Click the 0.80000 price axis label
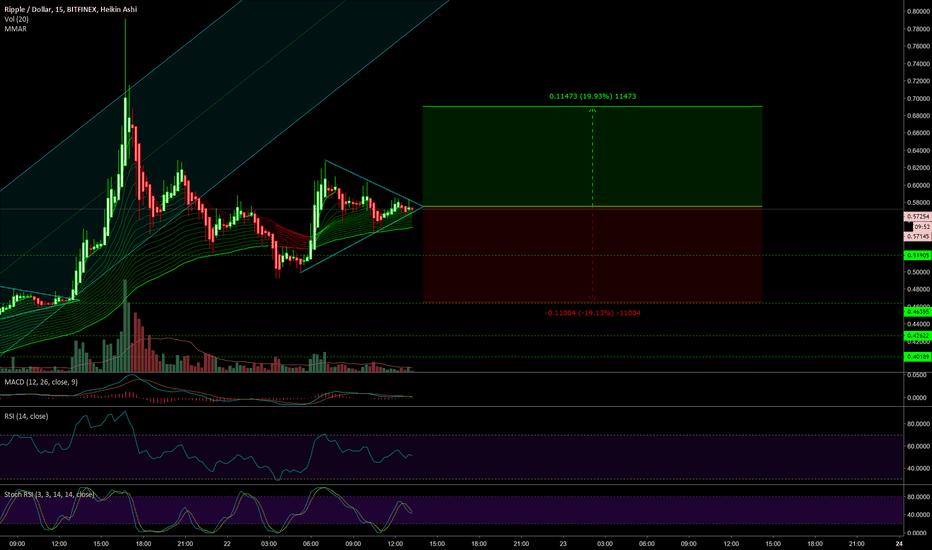 (x=918, y=11)
